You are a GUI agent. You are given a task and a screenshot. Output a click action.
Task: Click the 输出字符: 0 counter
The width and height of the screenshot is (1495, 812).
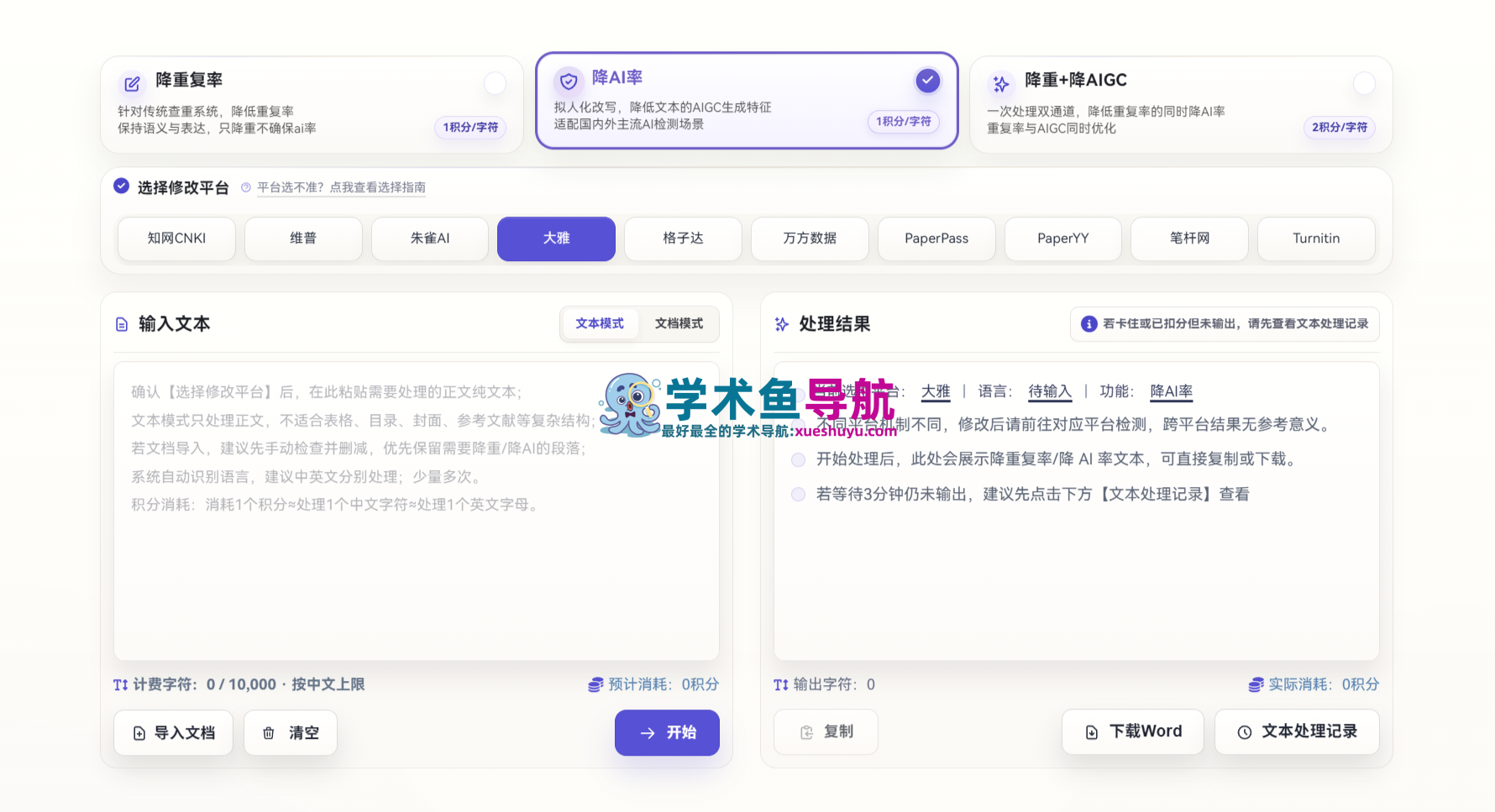point(824,685)
